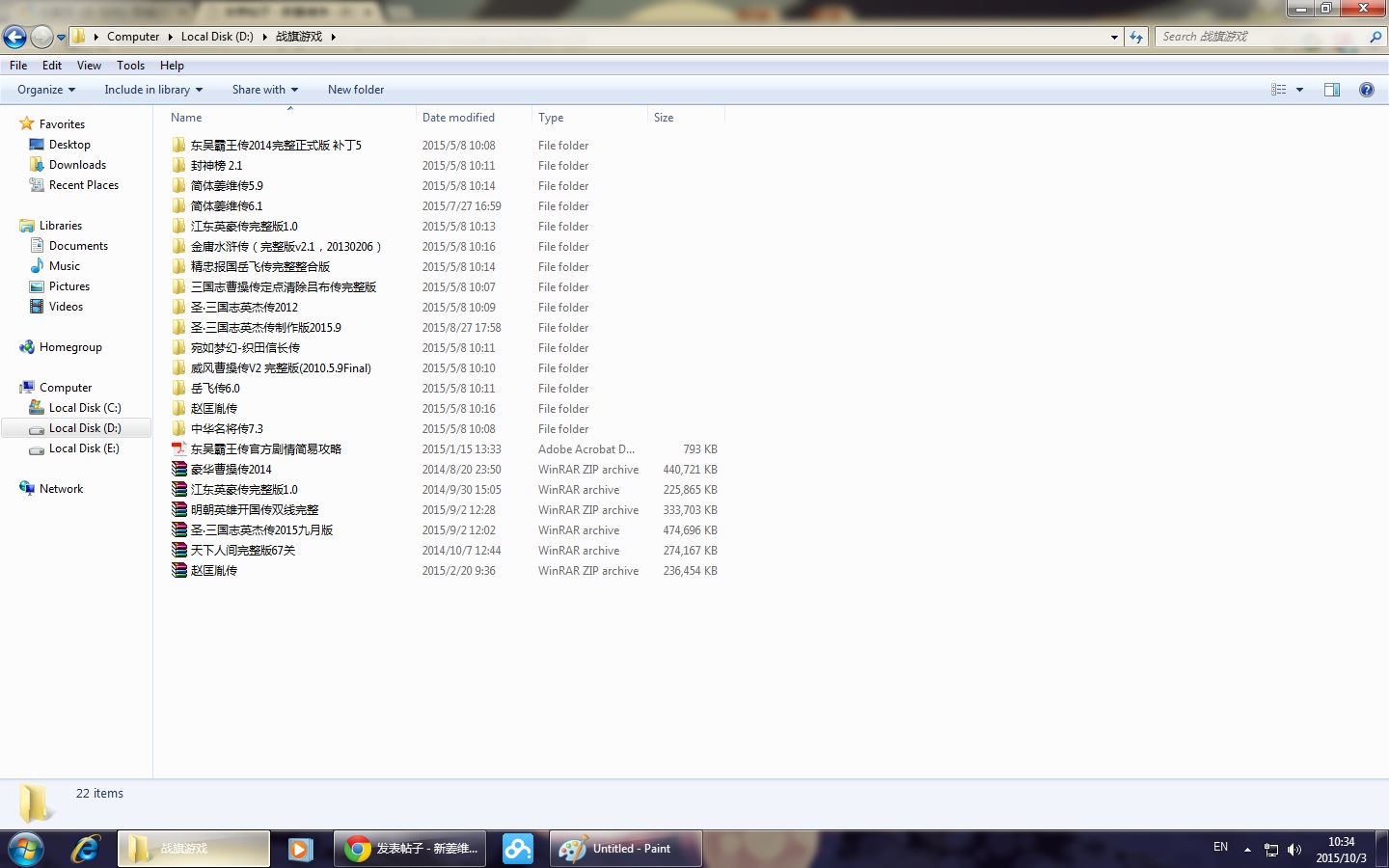Select folder icon of 简体姜维传5.9
Viewport: 1389px width, 868px height.
tap(179, 186)
